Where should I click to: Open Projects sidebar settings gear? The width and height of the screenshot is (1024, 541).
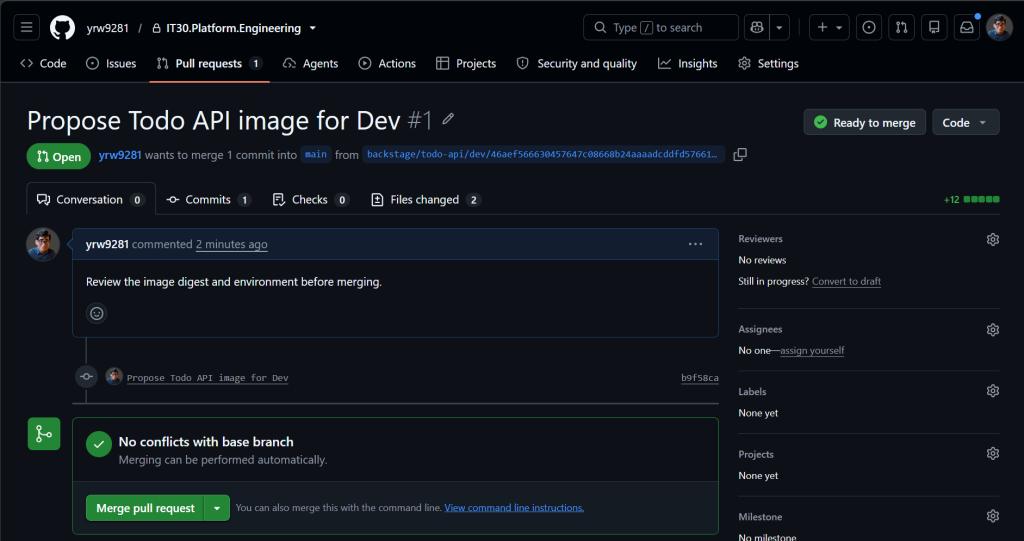993,453
